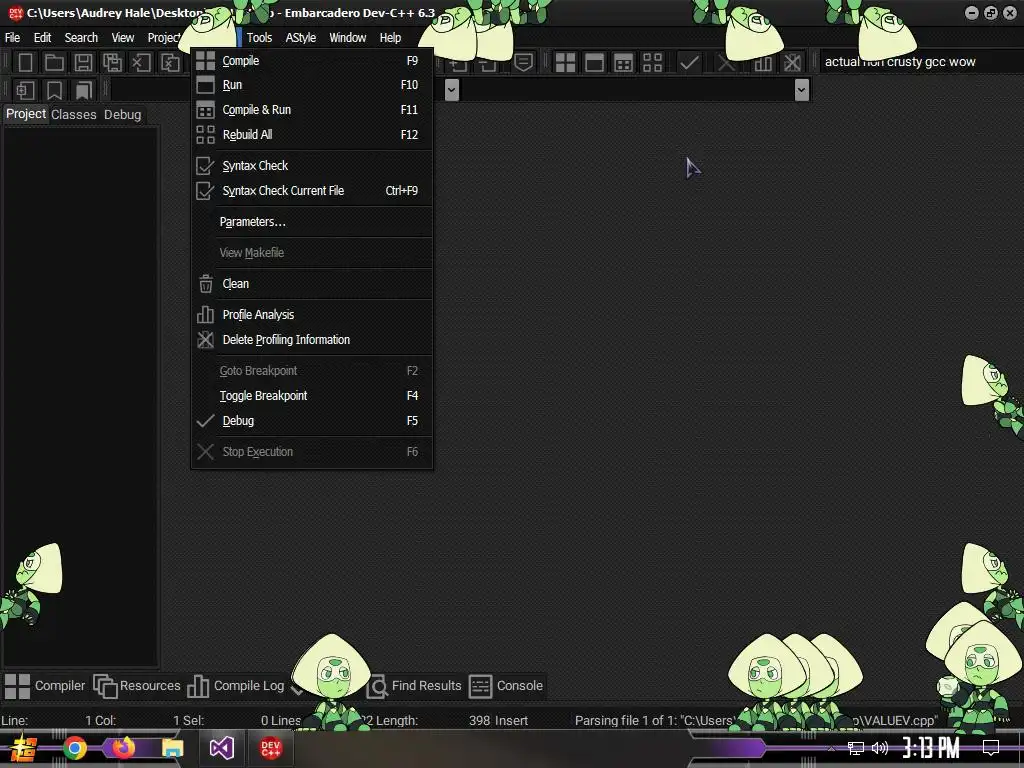
Task: Open Parameters... from the menu
Action: (312, 222)
